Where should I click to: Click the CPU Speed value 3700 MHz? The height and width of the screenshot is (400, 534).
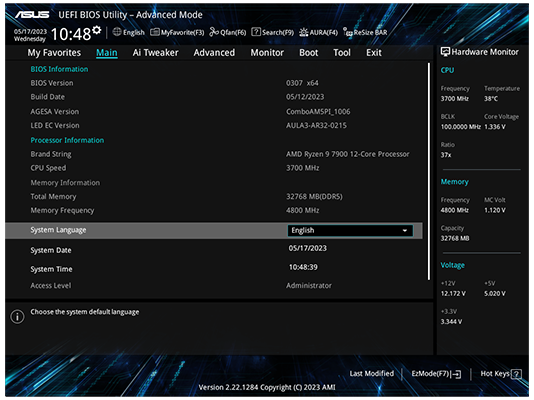pos(302,168)
